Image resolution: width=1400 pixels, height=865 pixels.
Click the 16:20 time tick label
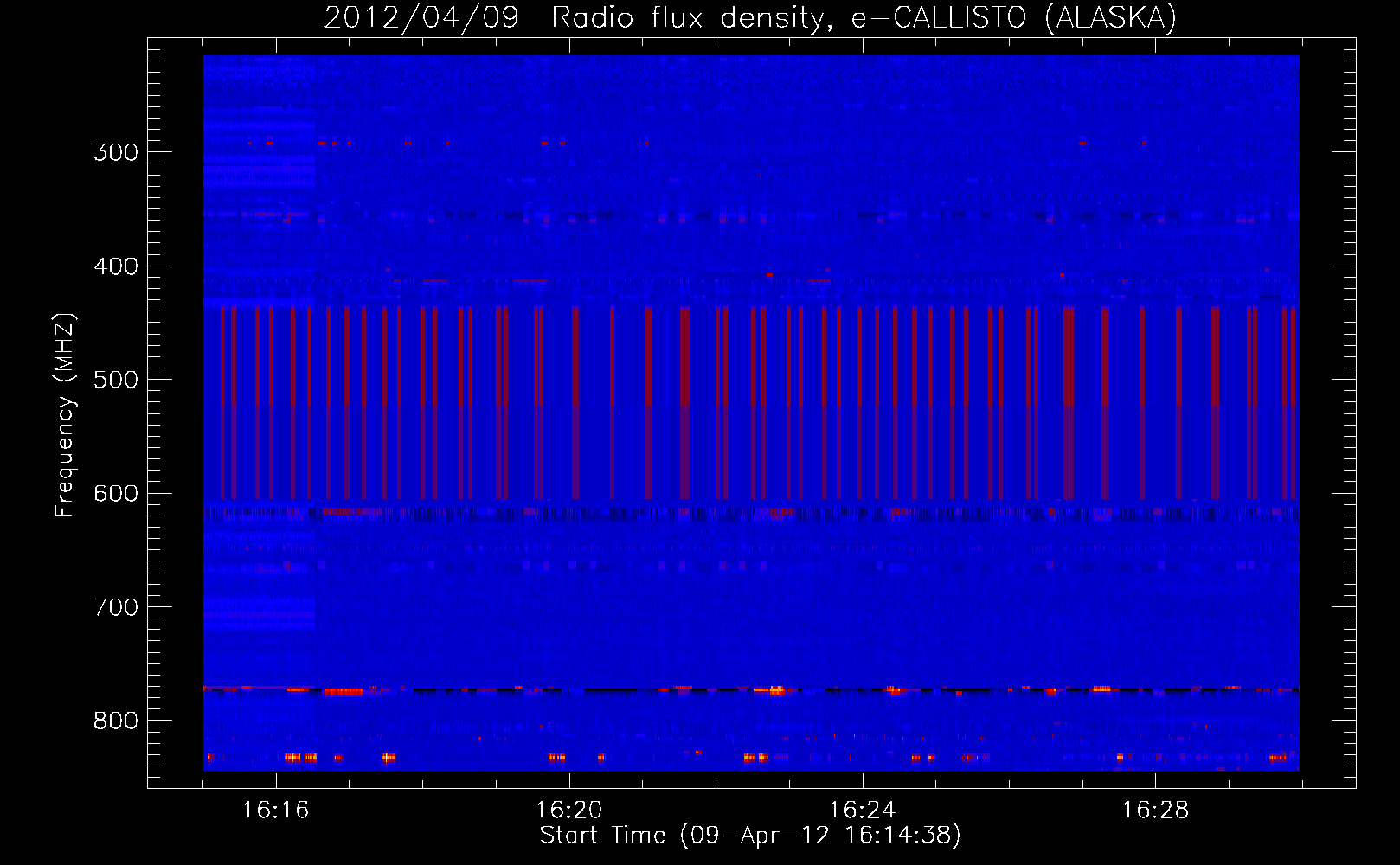coord(568,811)
